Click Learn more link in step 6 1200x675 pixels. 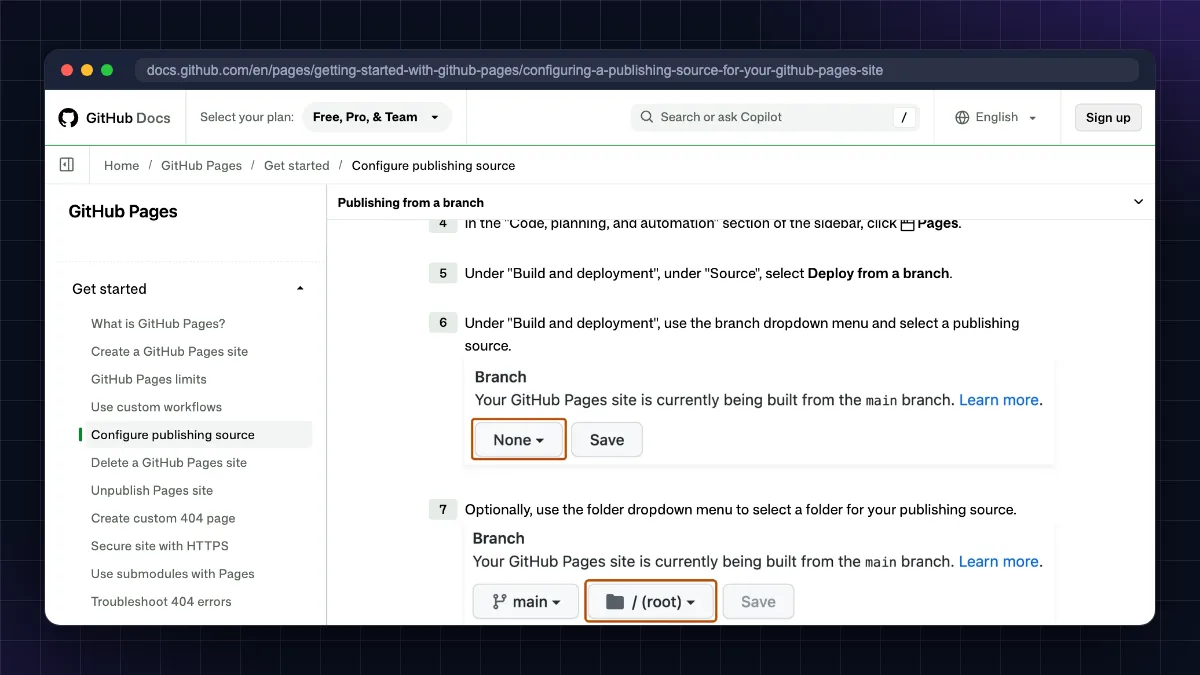(999, 400)
